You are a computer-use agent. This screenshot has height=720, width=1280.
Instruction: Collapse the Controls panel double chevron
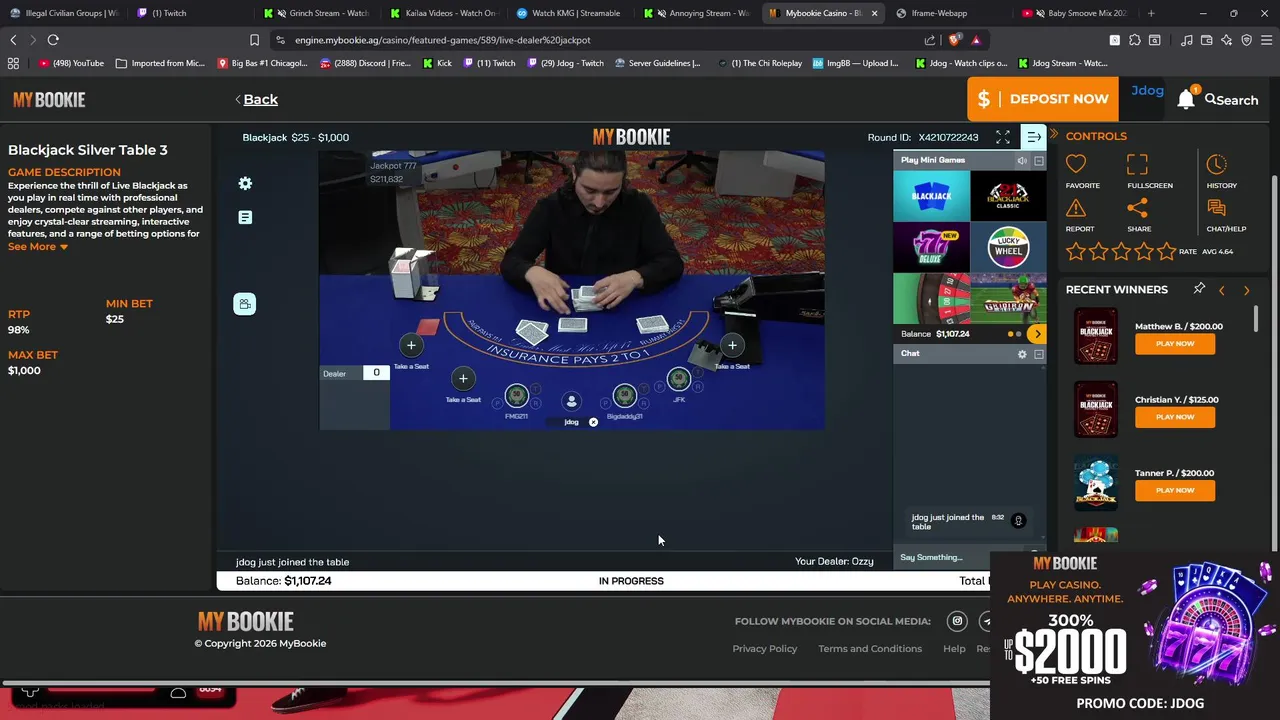(1053, 134)
